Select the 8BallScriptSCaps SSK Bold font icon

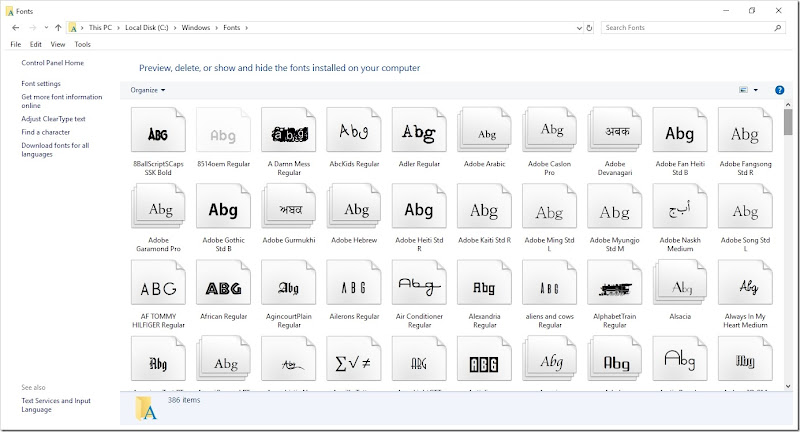[x=158, y=130]
